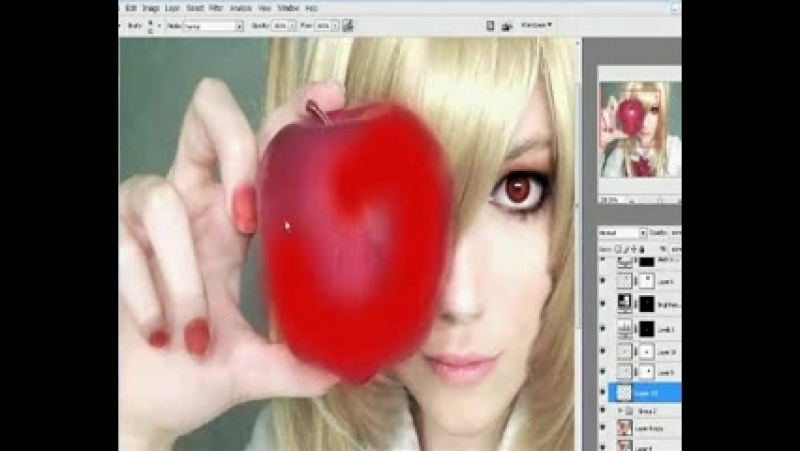This screenshot has width=800, height=451.
Task: Click the brush Opacity value field
Action: pyautogui.click(x=280, y=26)
